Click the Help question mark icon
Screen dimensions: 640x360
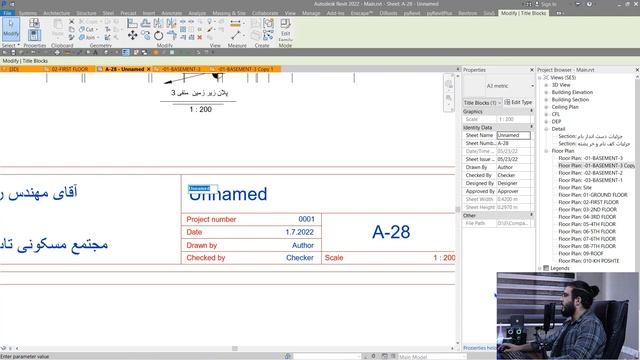pyautogui.click(x=589, y=4)
